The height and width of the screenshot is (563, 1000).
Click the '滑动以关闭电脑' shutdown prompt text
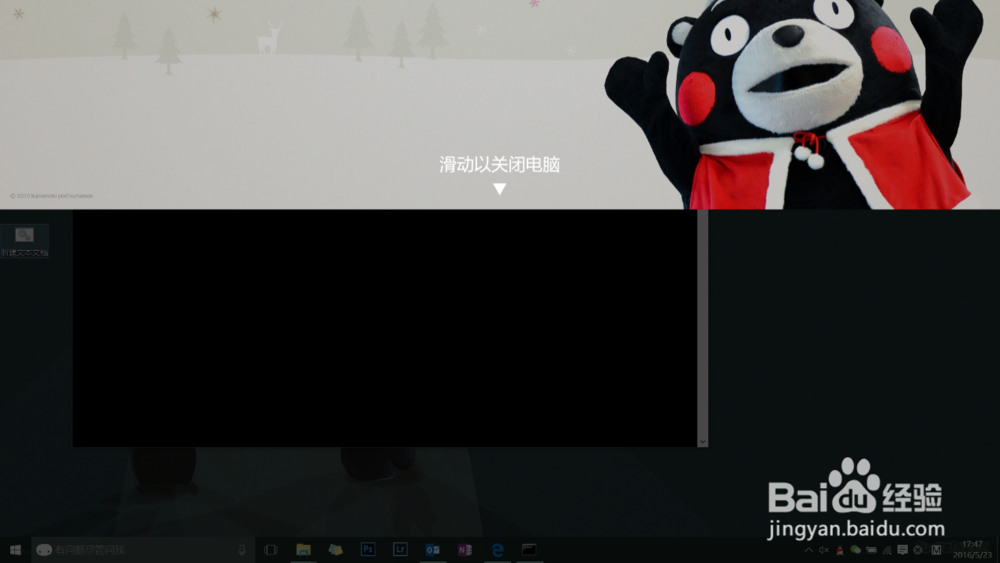pos(499,165)
